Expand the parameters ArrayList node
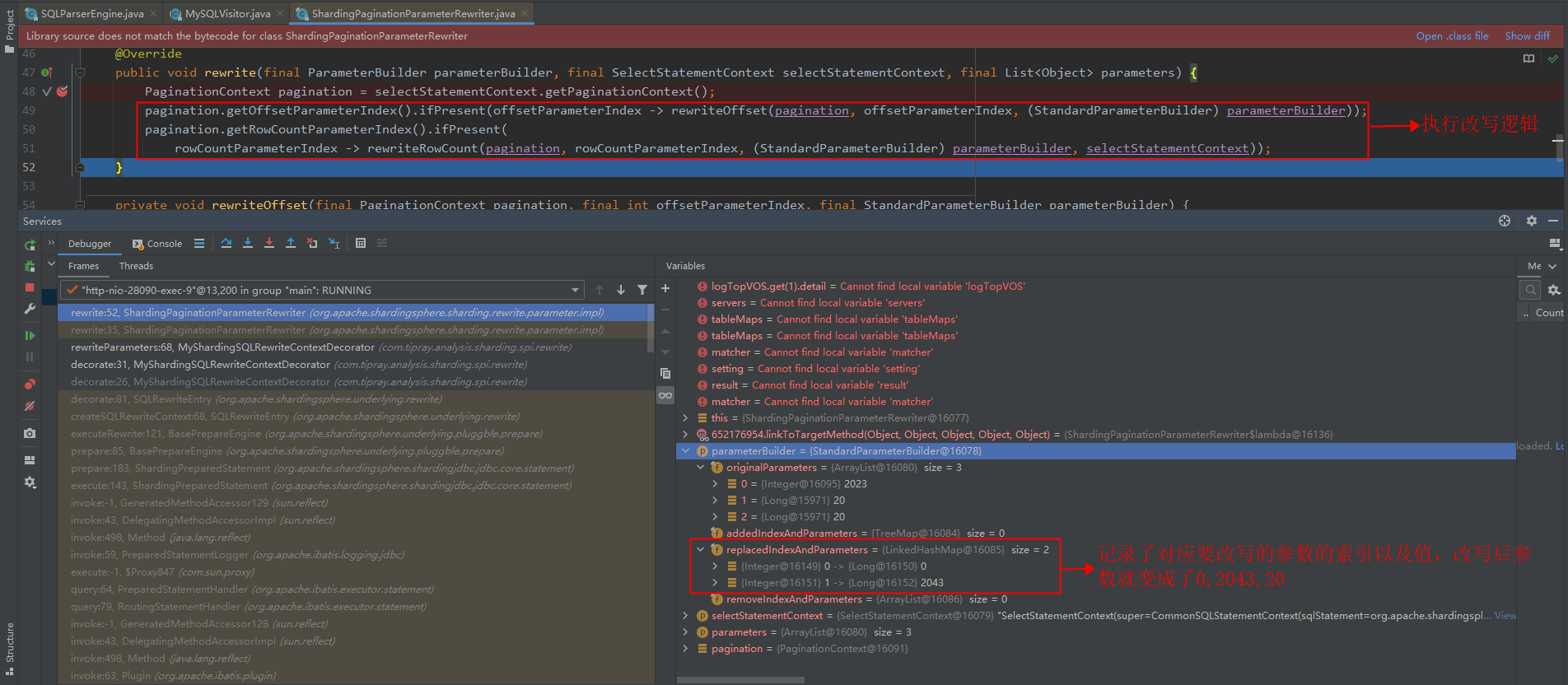 tap(685, 632)
